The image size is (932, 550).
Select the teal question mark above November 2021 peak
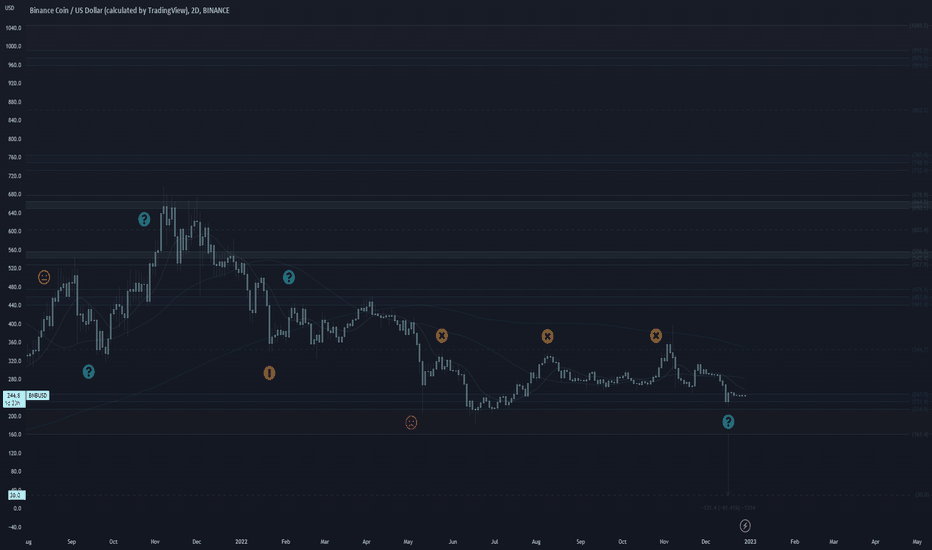click(x=144, y=219)
